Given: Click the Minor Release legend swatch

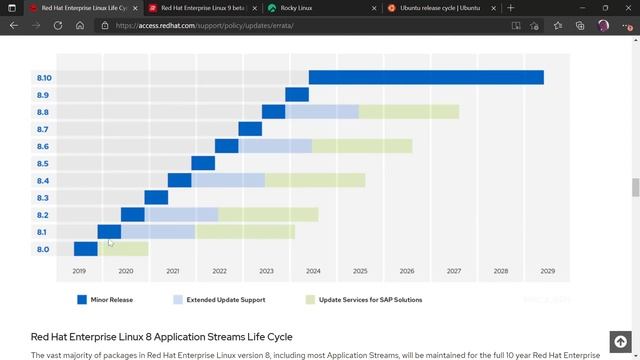Looking at the screenshot, I should point(82,300).
